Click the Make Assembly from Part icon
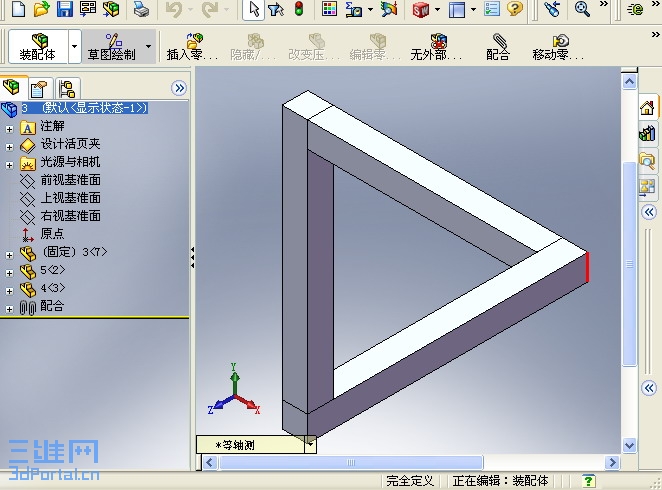Image resolution: width=662 pixels, height=490 pixels. pos(111,8)
